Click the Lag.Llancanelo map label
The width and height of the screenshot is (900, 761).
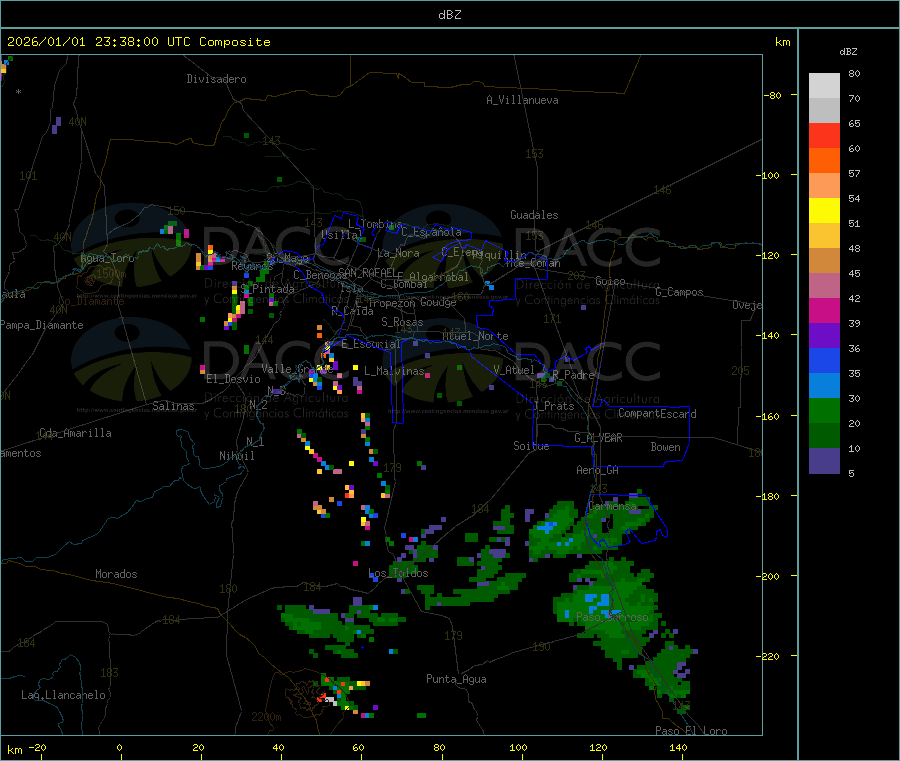[x=63, y=695]
